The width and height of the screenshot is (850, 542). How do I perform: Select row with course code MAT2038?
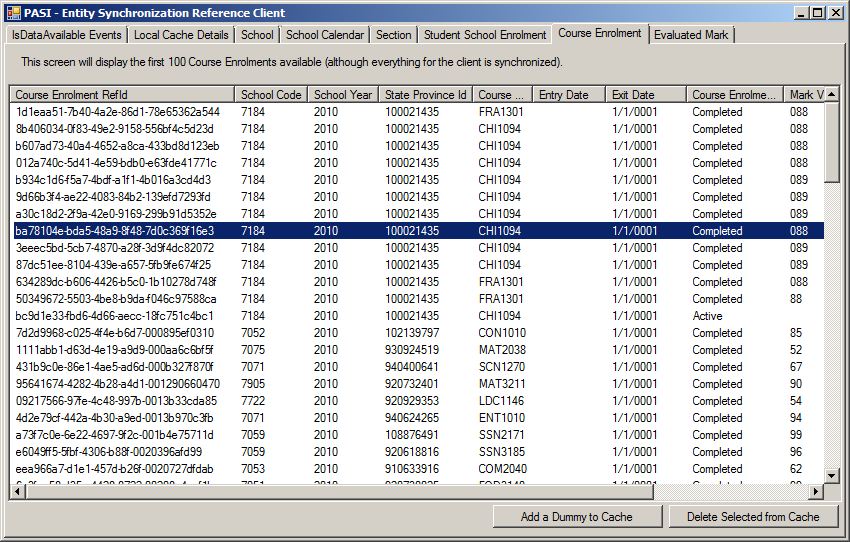click(400, 350)
